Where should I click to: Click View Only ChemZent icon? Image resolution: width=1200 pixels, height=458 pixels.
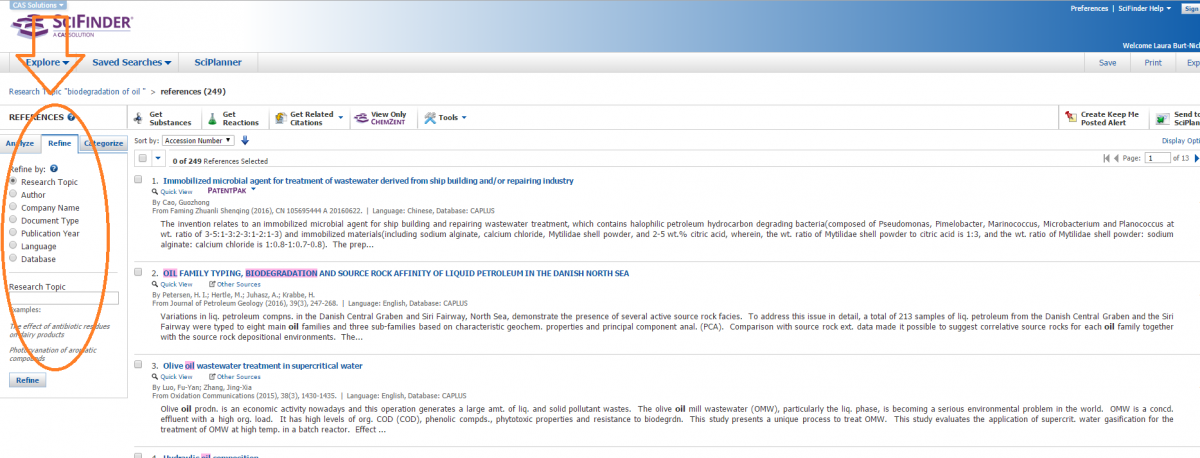[361, 118]
